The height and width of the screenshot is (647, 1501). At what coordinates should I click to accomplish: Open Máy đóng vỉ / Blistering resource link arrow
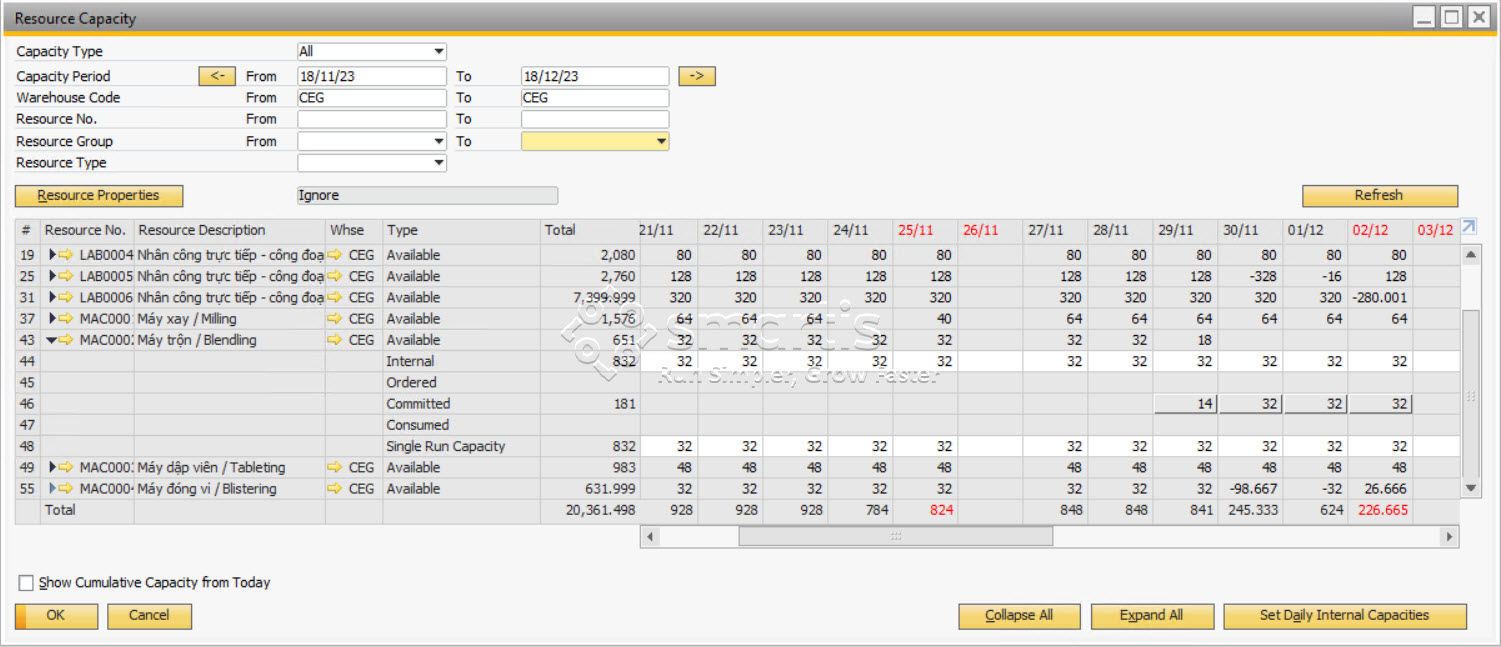pyautogui.click(x=67, y=489)
